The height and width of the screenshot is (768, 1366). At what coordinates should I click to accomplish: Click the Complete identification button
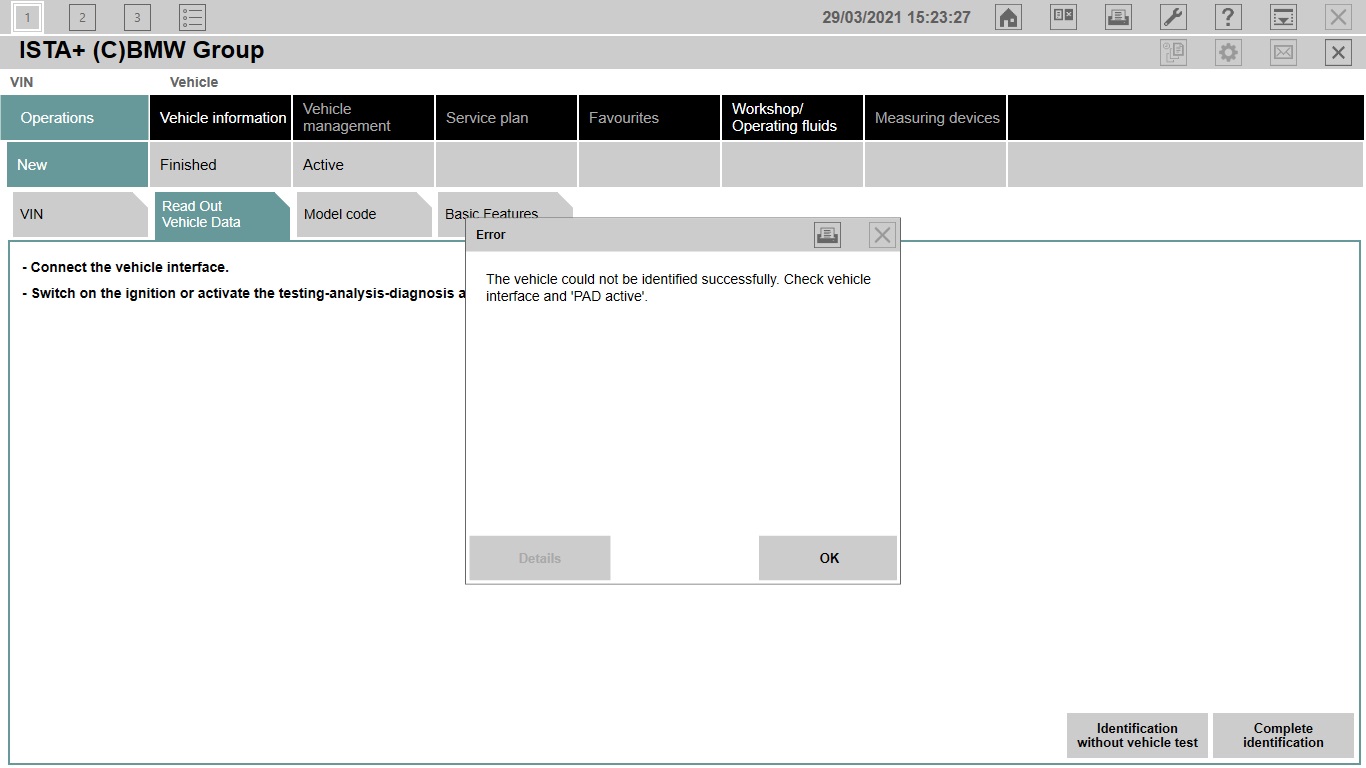[x=1283, y=736]
